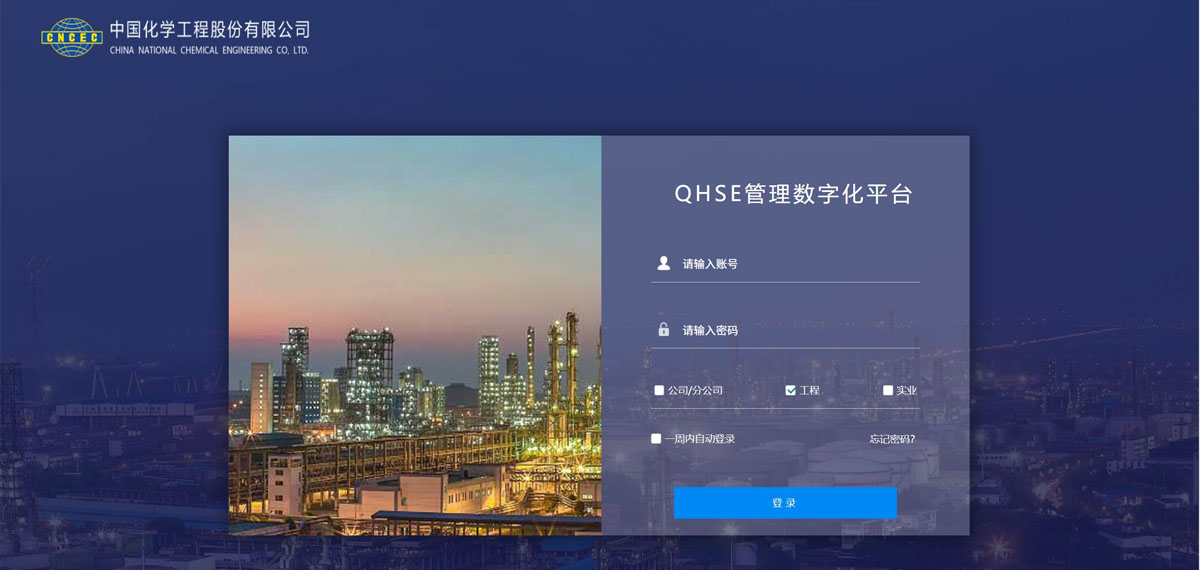Click the QHSE管理数字化平台 title
This screenshot has height=570, width=1200.
(x=794, y=194)
